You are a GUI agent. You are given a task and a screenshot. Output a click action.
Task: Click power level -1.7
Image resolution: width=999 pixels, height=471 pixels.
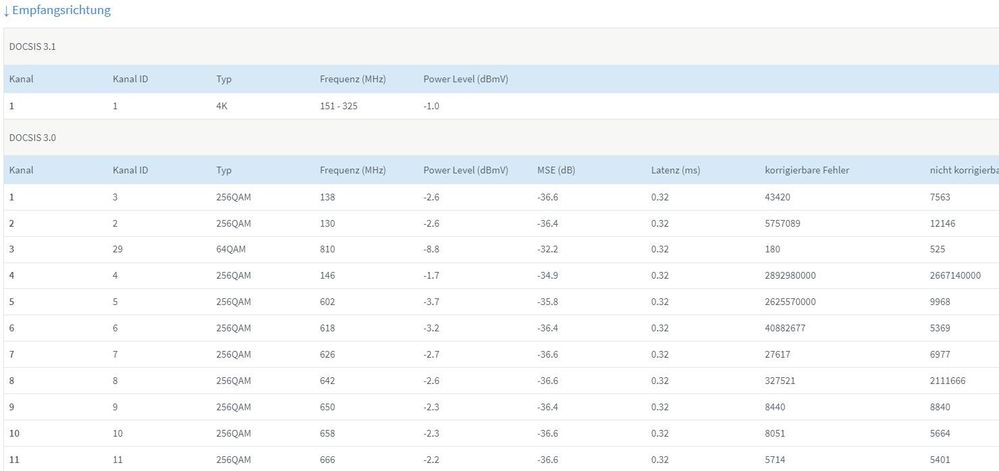(431, 275)
